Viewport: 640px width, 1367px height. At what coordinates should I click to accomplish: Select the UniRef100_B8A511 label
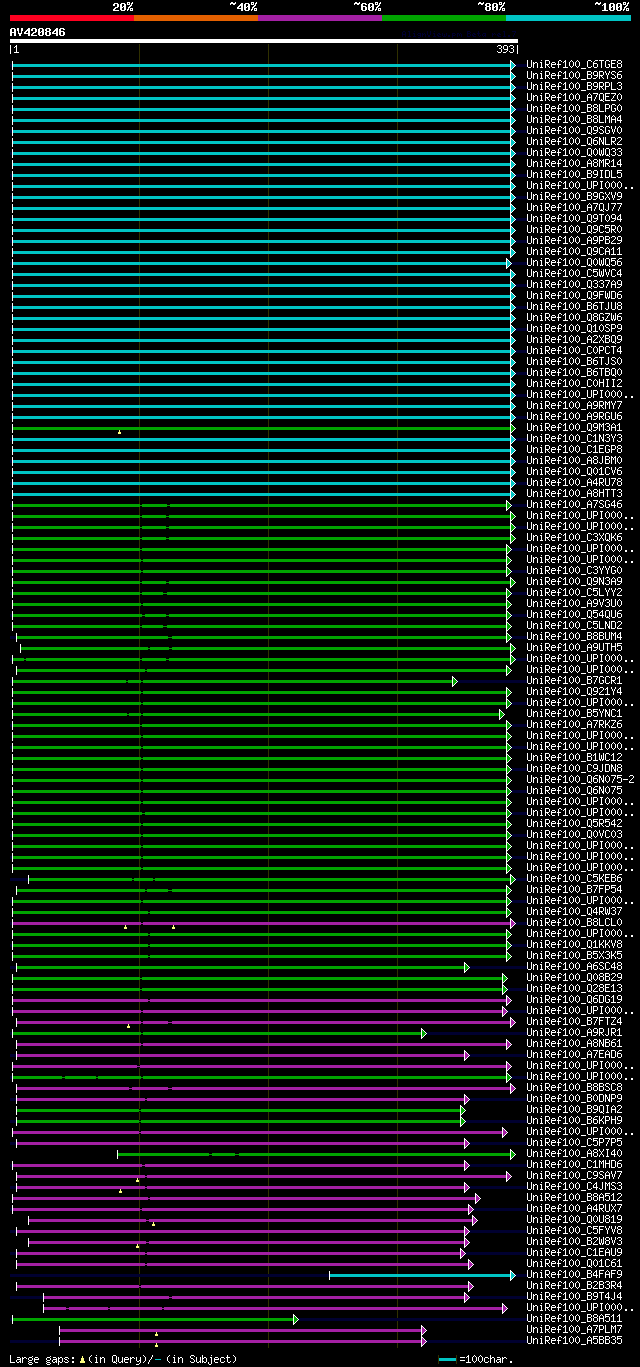tap(574, 1318)
